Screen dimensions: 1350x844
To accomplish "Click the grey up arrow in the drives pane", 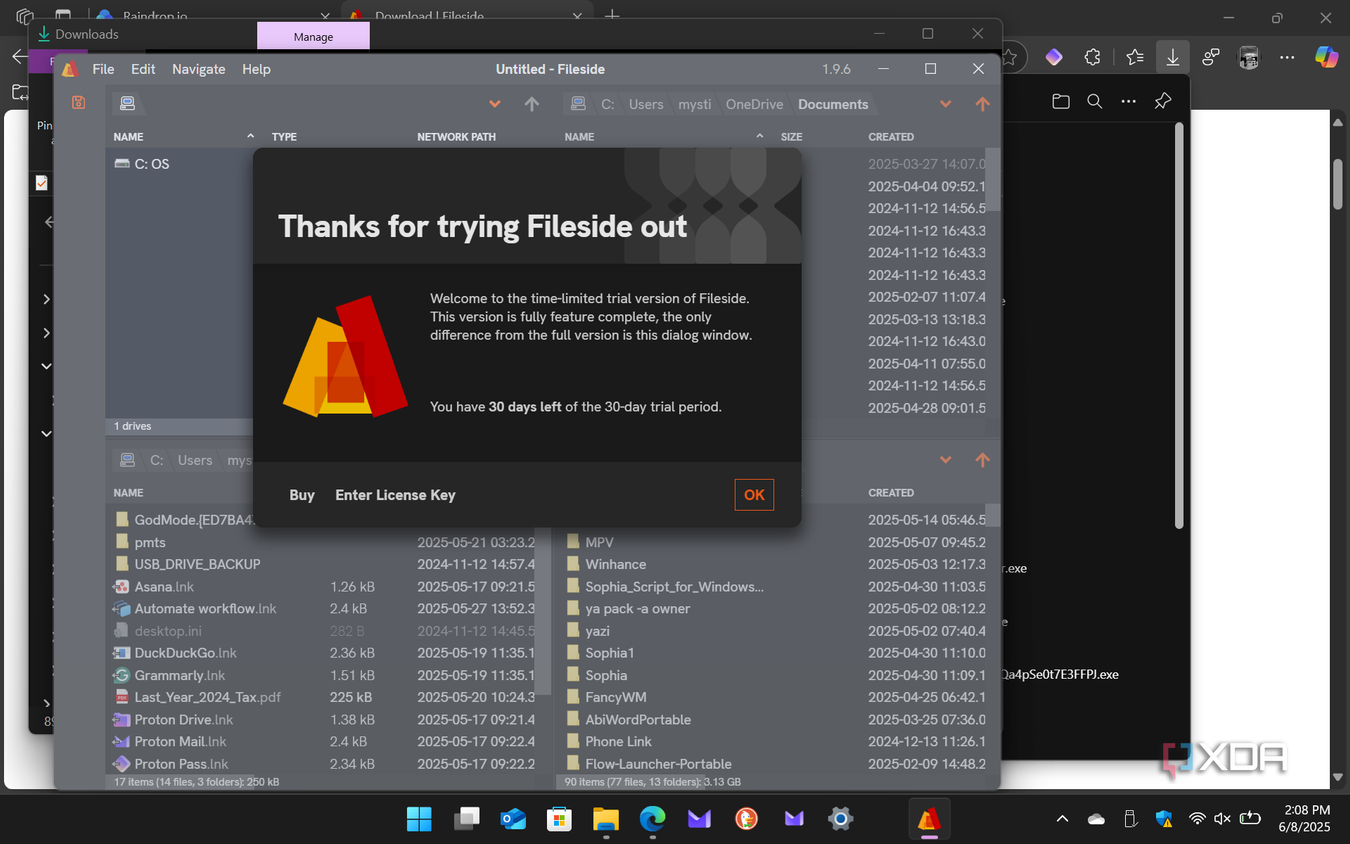I will coord(532,104).
